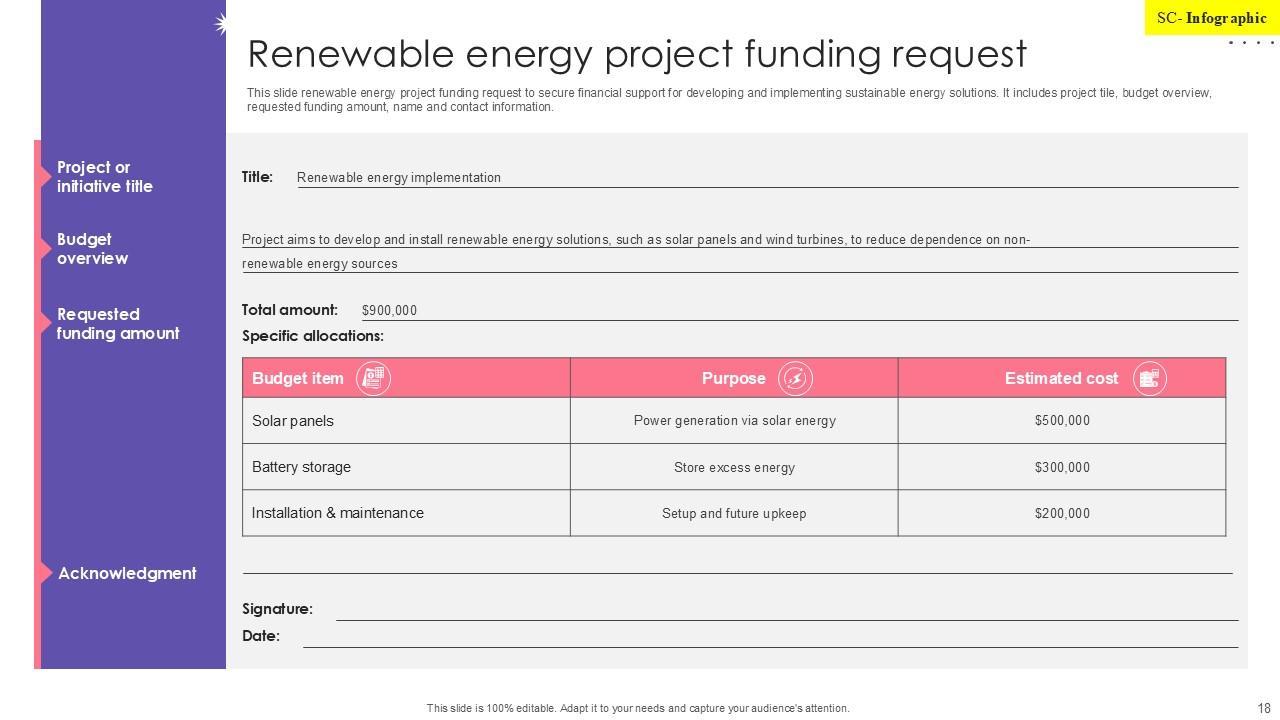Click the Date line field
Screen dimensions: 1280x720
click(770, 637)
